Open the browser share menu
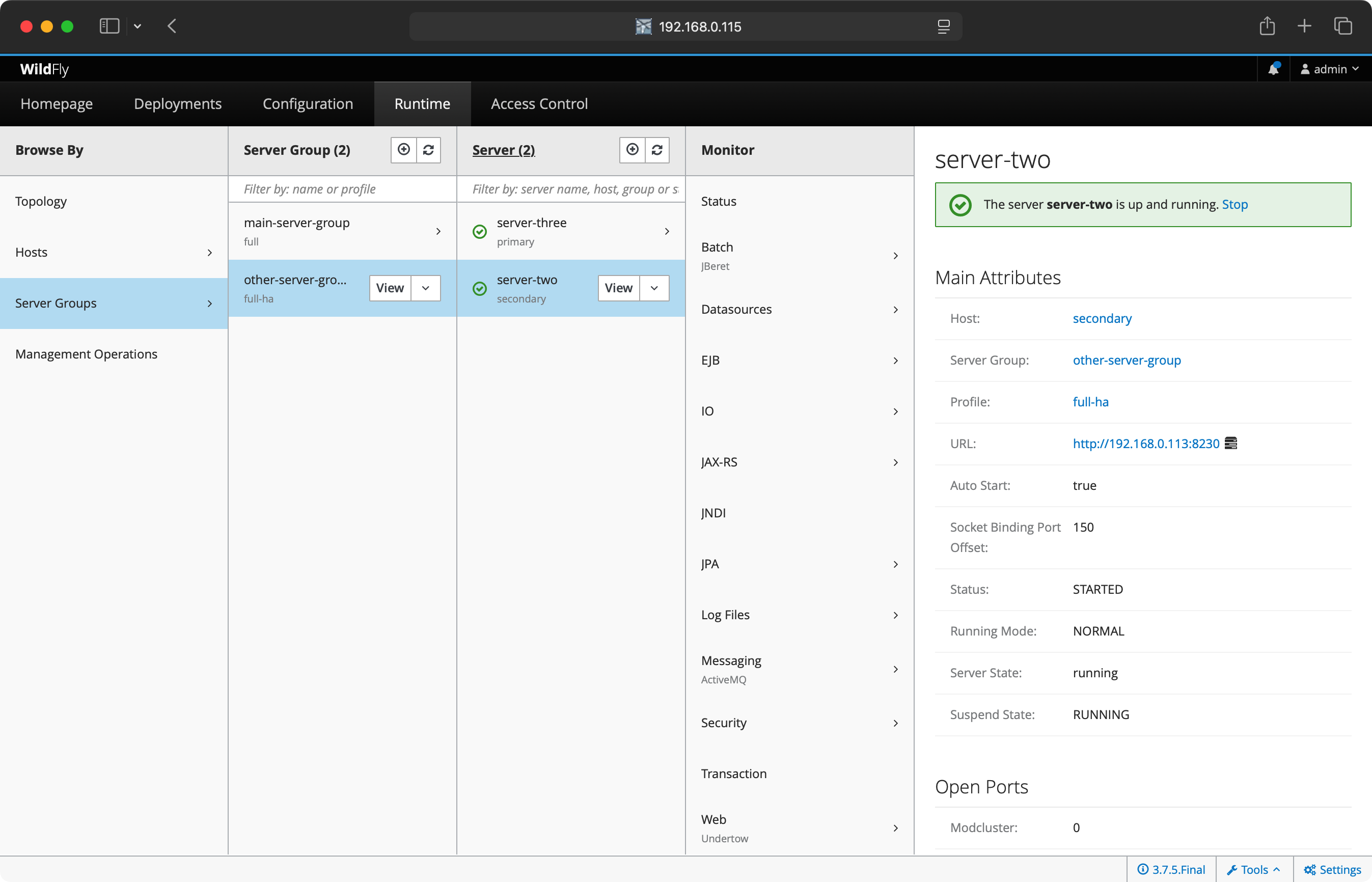Viewport: 1372px width, 882px height. [x=1267, y=26]
